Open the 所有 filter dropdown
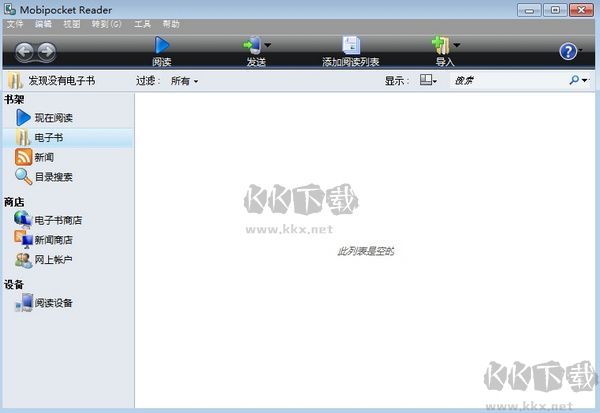This screenshot has width=600, height=413. point(184,81)
